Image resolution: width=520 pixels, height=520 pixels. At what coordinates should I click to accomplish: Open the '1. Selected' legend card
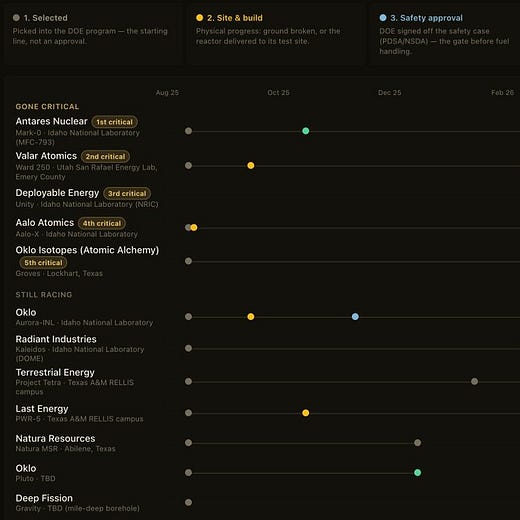click(92, 33)
